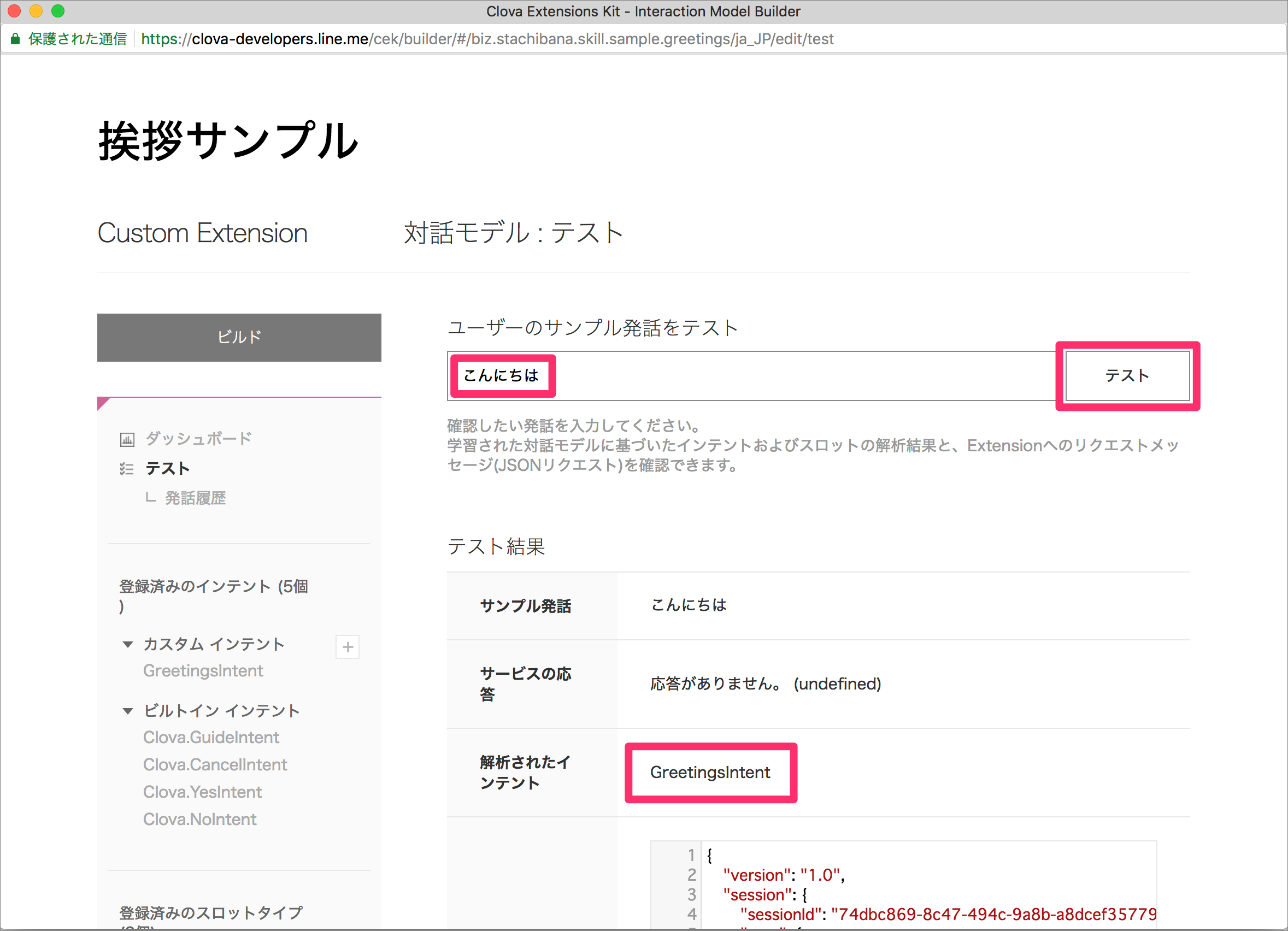The height and width of the screenshot is (931, 1288).
Task: Collapse the カスタム インテント section arrow
Action: (x=128, y=644)
